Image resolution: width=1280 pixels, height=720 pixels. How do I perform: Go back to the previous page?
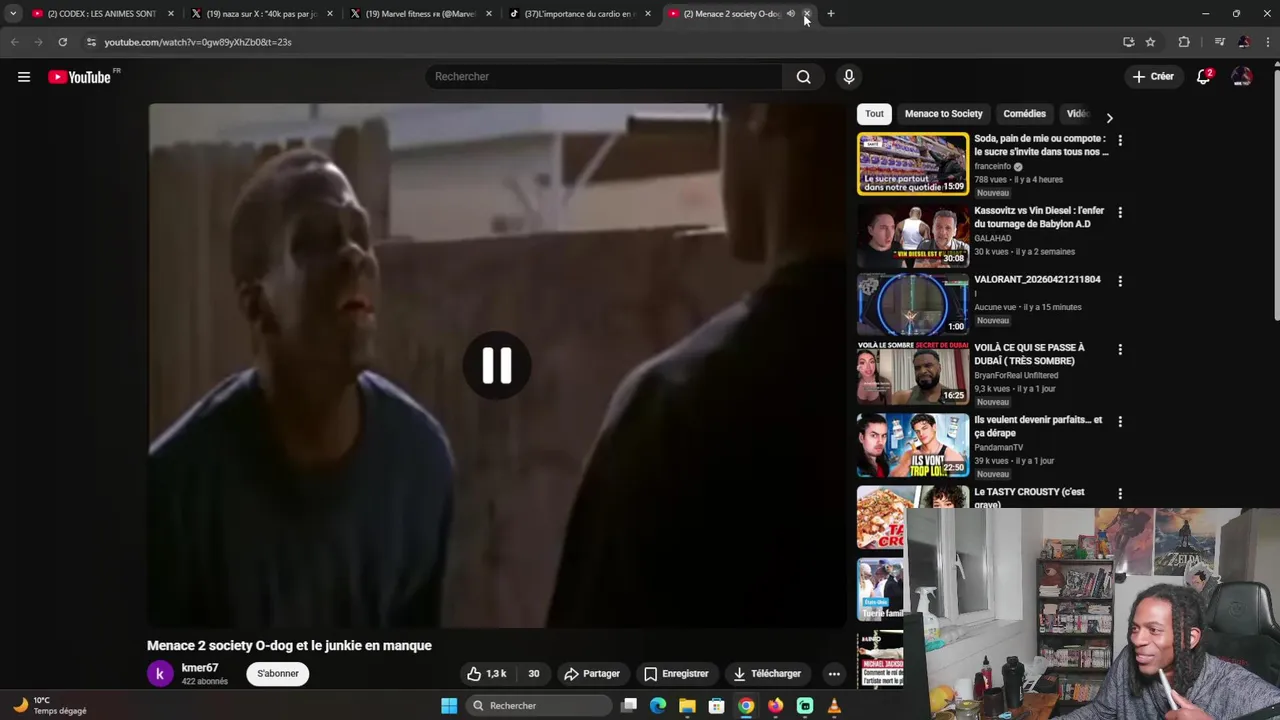pos(14,42)
